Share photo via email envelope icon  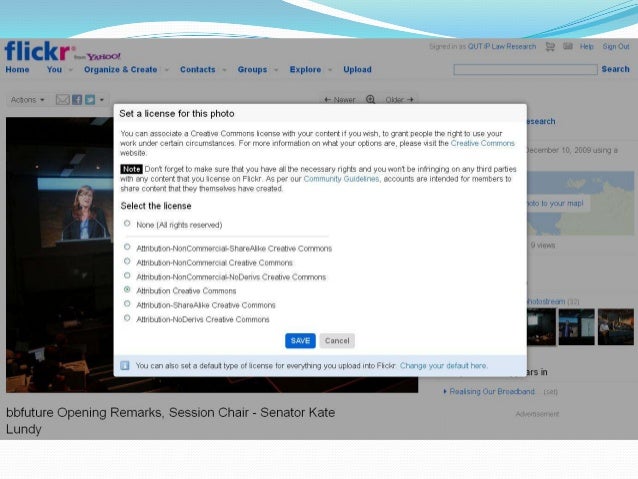(x=63, y=100)
